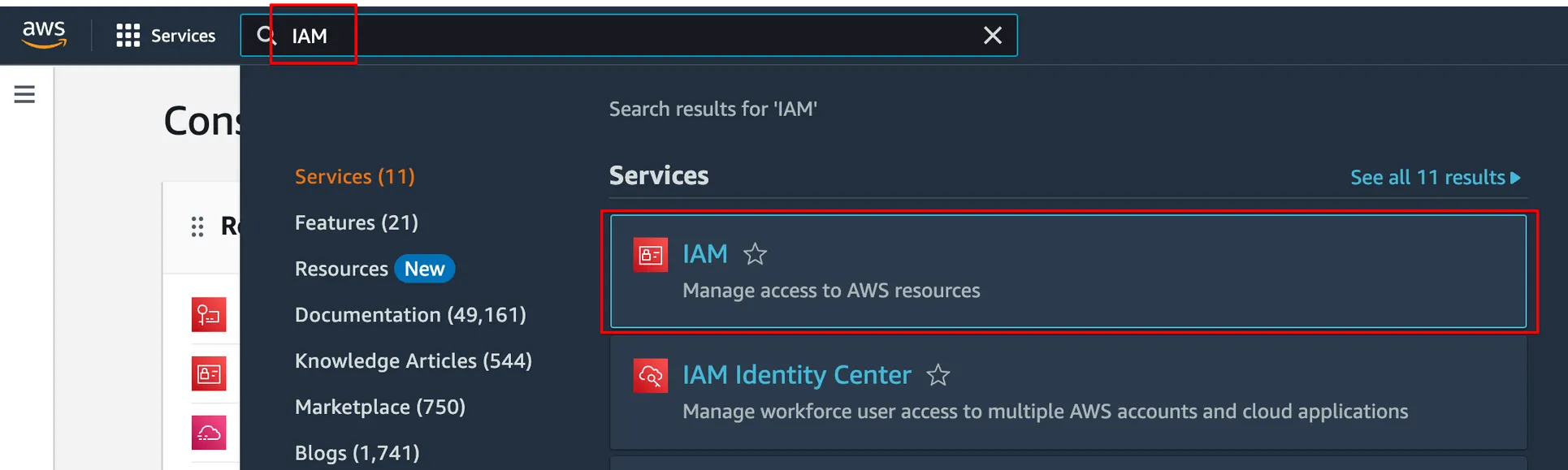The image size is (1568, 470).
Task: Select Services (11) results category
Action: tap(354, 176)
